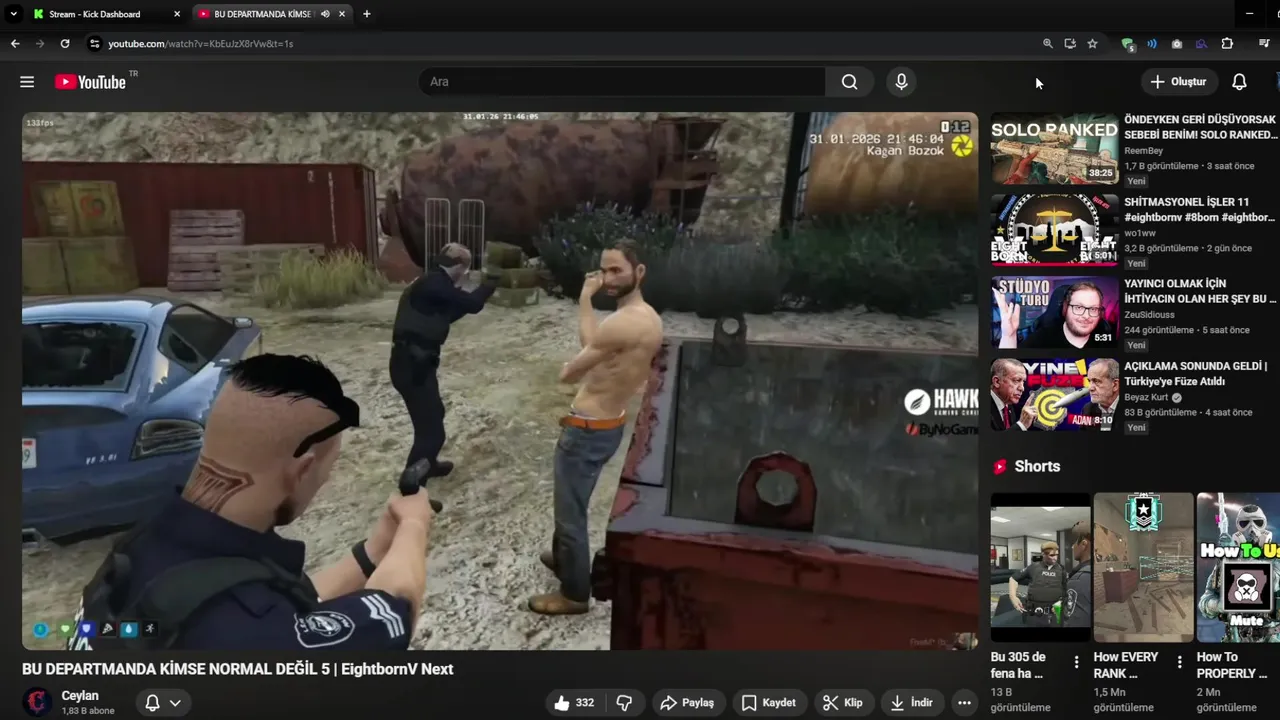
Task: Go forward in browser history
Action: tap(40, 44)
